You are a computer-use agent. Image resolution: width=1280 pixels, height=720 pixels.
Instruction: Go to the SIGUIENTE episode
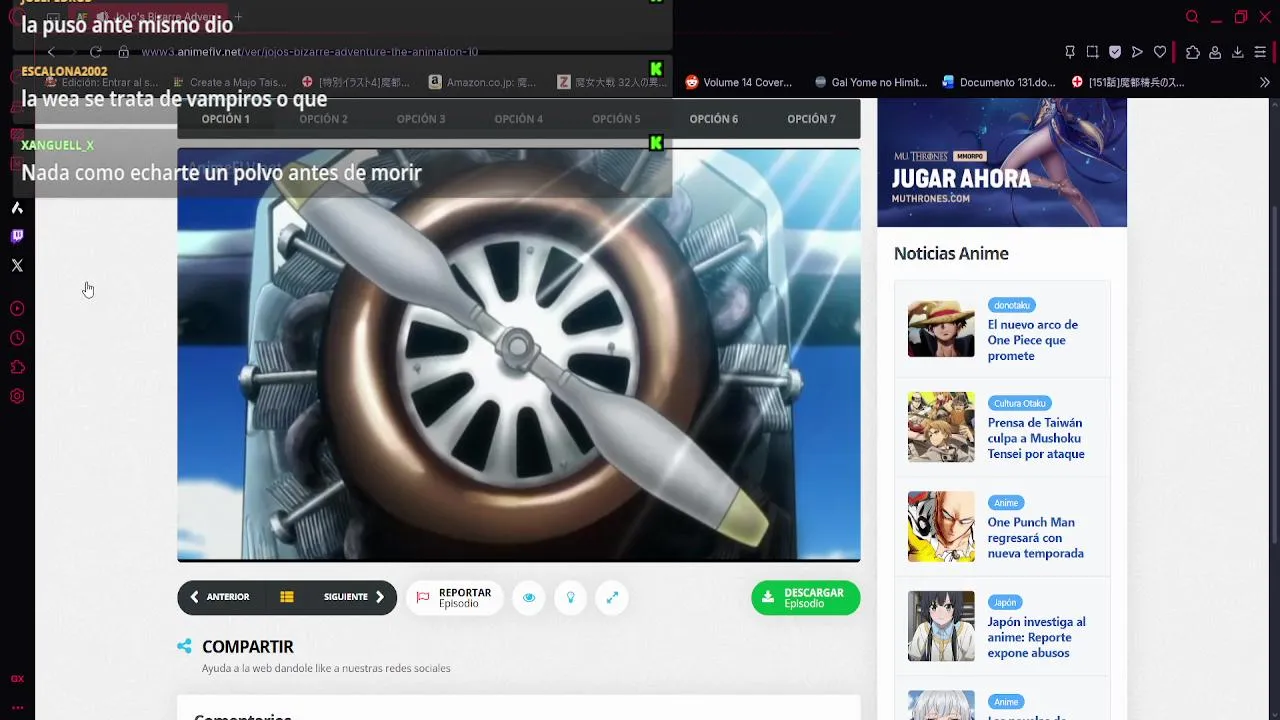(x=354, y=597)
